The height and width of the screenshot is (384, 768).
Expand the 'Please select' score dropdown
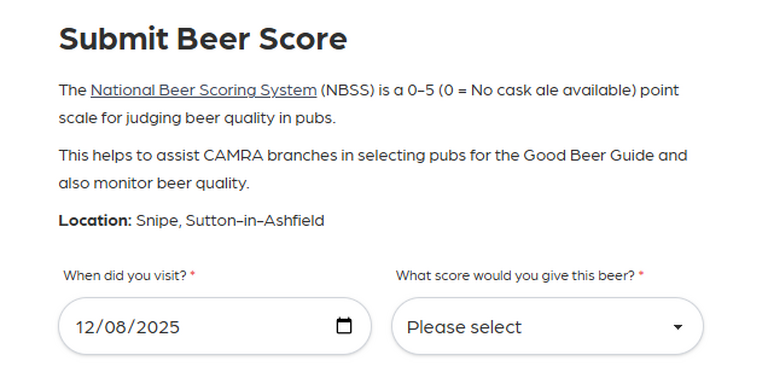tap(547, 326)
